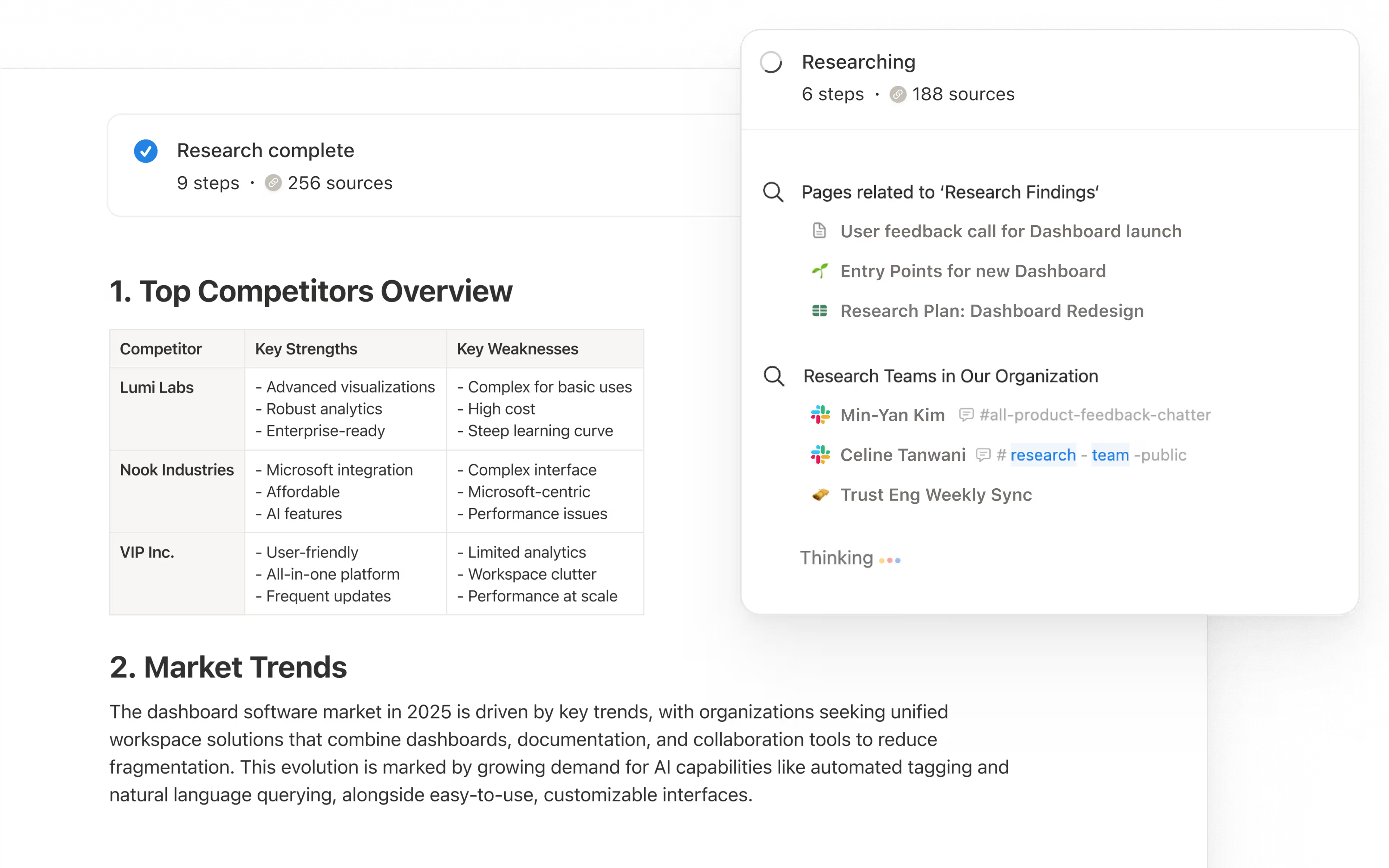Click the Researching loading spinner icon
The image size is (1389, 868).
[x=771, y=62]
